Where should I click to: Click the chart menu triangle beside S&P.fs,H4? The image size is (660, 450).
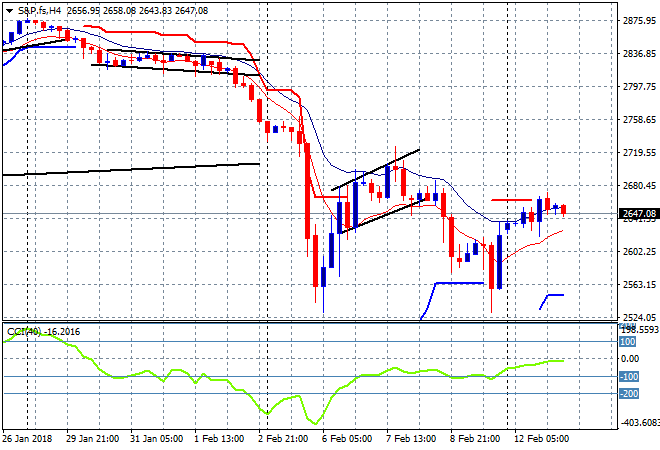click(9, 11)
